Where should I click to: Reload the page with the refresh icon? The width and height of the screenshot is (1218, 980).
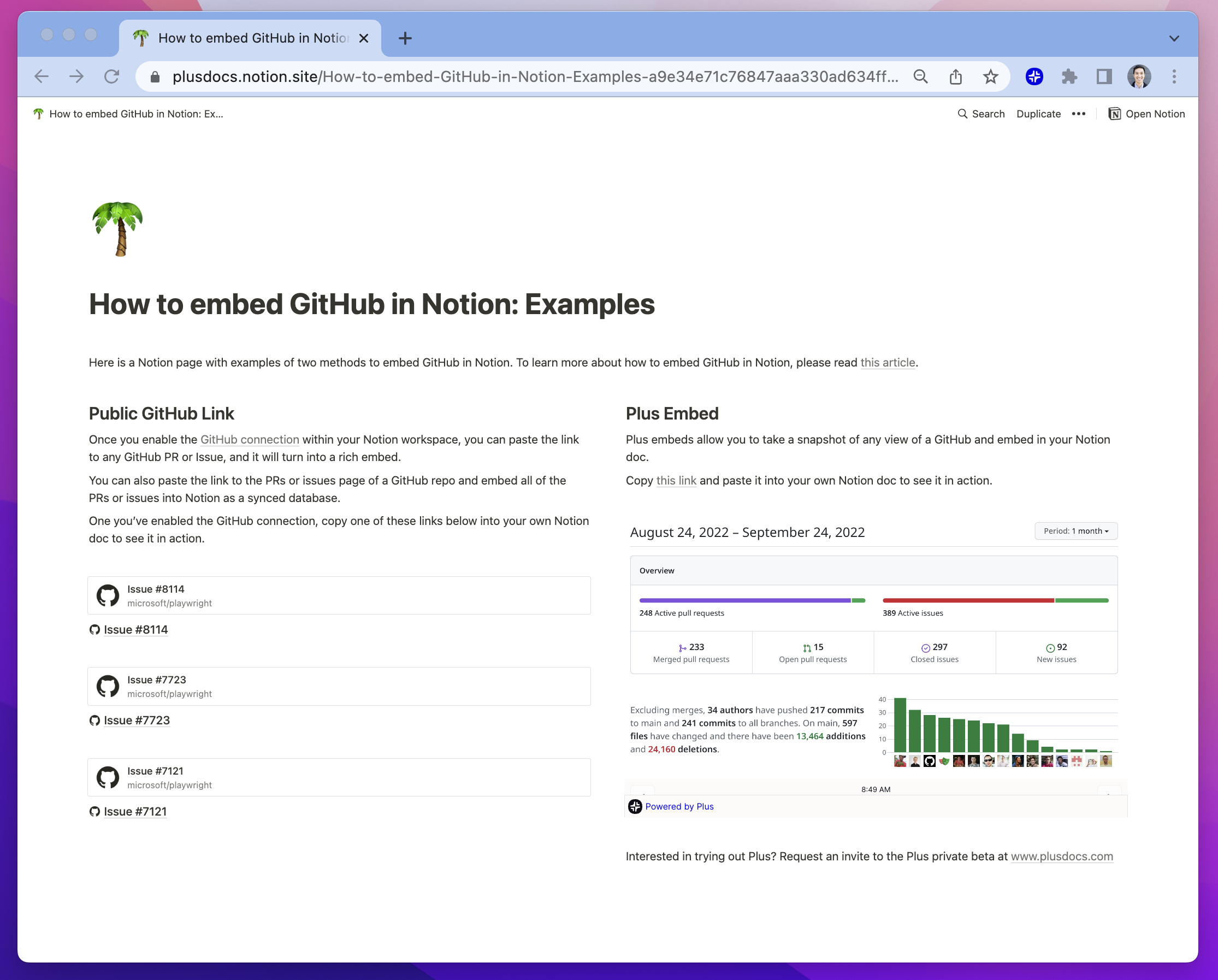pyautogui.click(x=112, y=76)
